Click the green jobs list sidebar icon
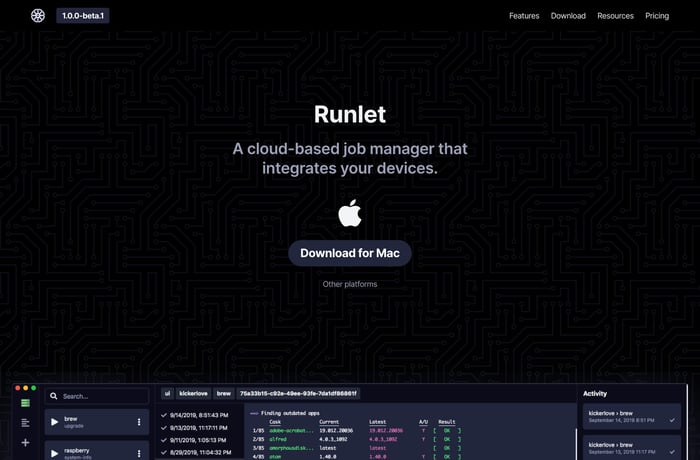Screen dimensions: 700x460 [x=25, y=403]
